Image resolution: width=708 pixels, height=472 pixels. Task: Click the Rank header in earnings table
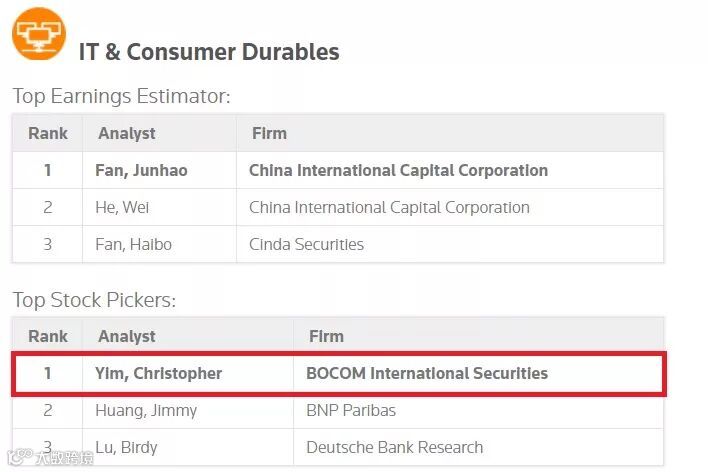48,133
